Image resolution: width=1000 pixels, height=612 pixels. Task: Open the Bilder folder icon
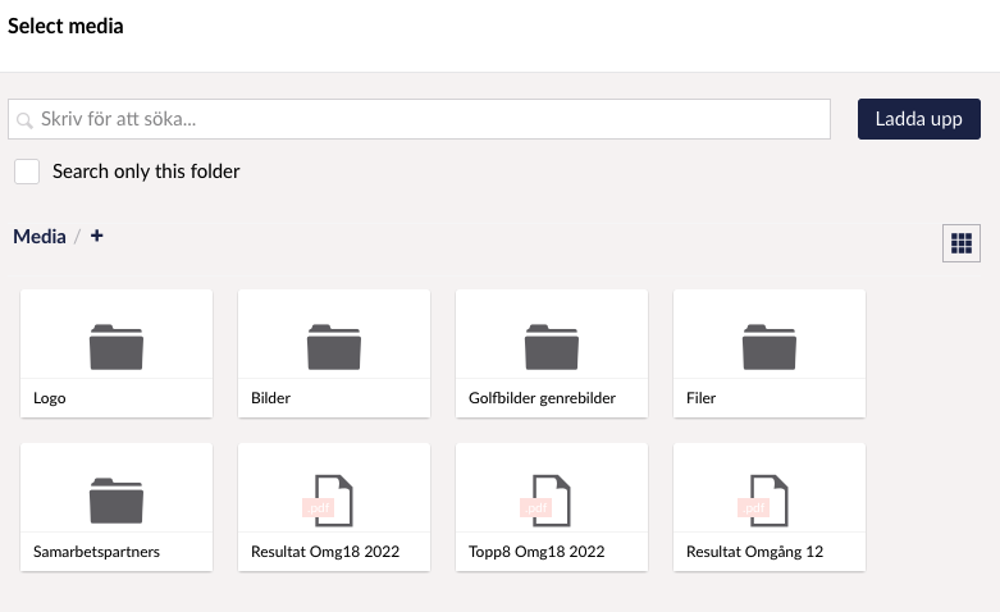(334, 347)
